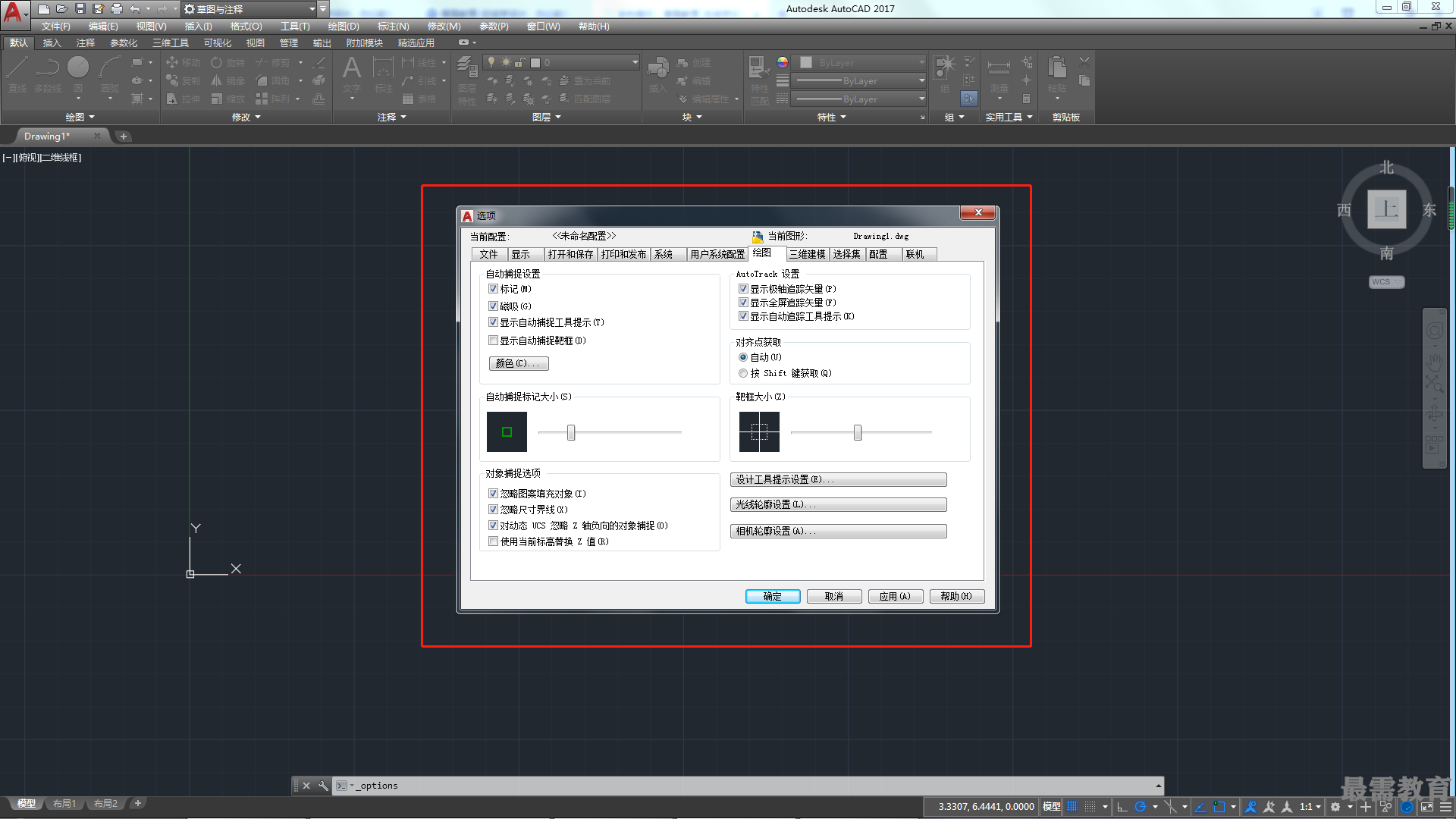1456x819 pixels.
Task: Uncheck the 磁吸(G) magnet checkbox
Action: coord(493,306)
